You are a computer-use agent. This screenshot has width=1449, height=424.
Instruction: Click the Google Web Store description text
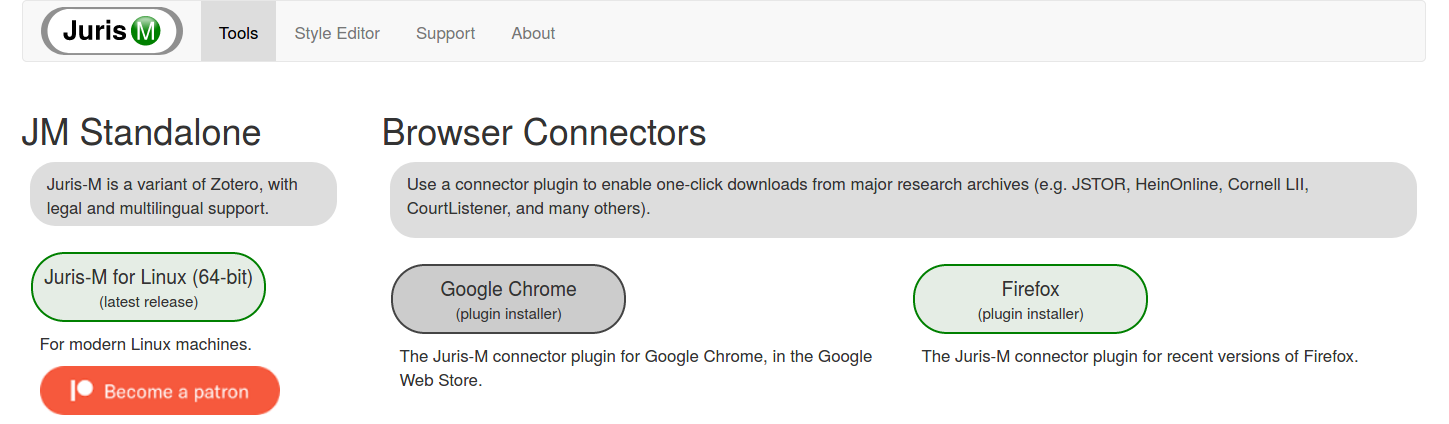click(636, 368)
